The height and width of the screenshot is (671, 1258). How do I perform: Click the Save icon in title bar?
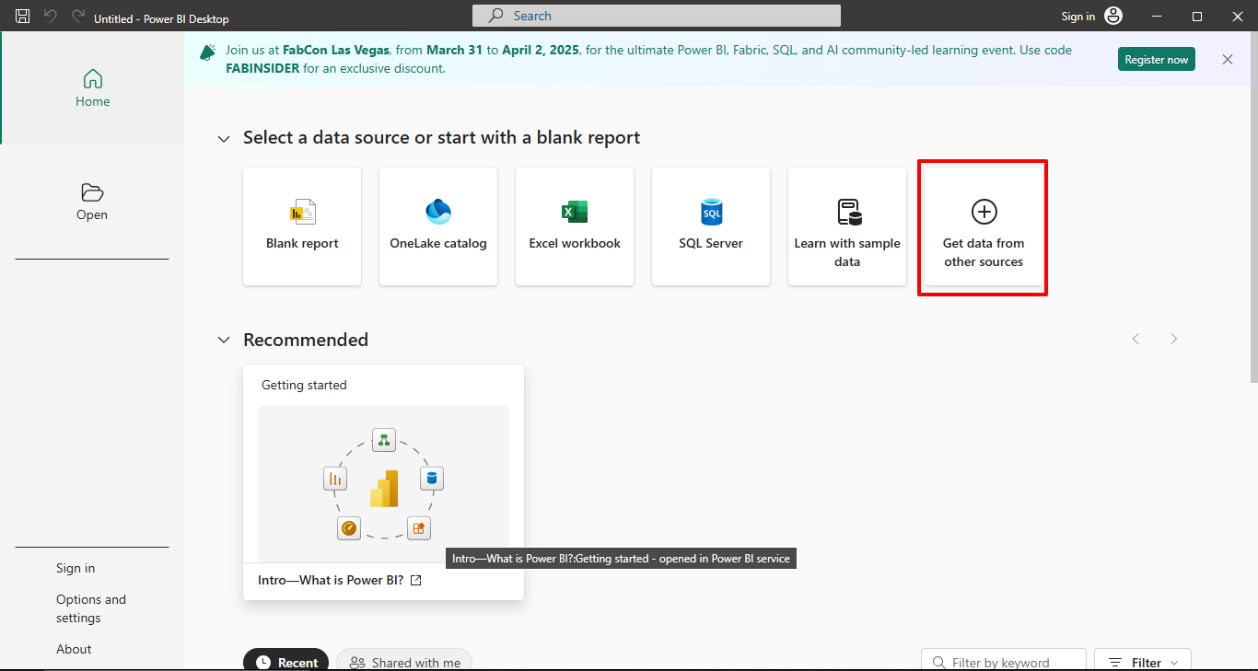[22, 17]
